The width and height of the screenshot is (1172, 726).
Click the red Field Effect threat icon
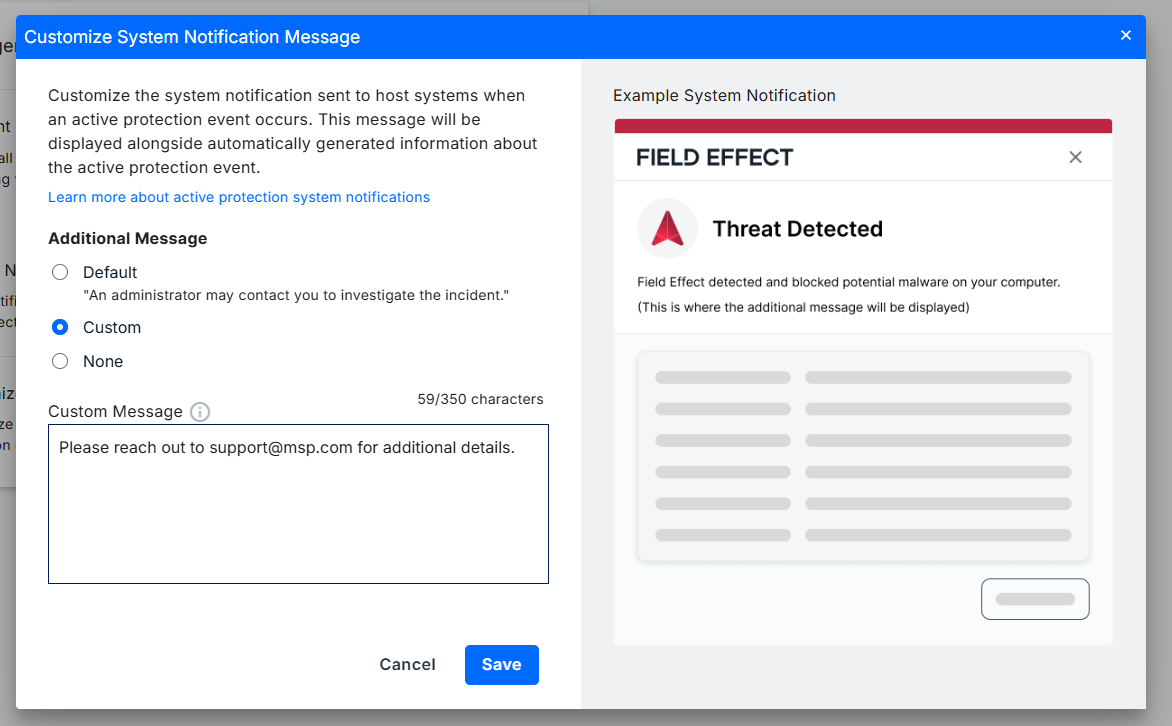(667, 228)
